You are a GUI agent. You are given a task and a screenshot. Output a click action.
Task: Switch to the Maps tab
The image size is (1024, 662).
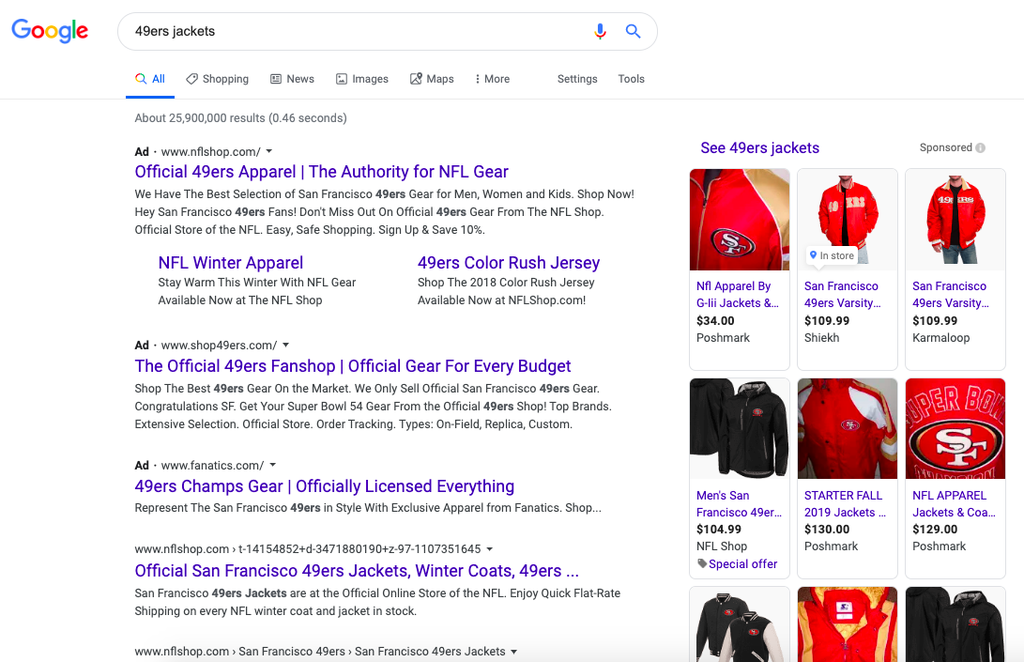(432, 79)
